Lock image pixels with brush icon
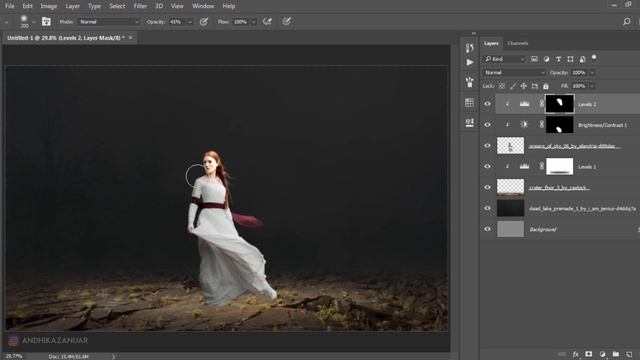Screen dimensions: 640x360 click(513, 86)
